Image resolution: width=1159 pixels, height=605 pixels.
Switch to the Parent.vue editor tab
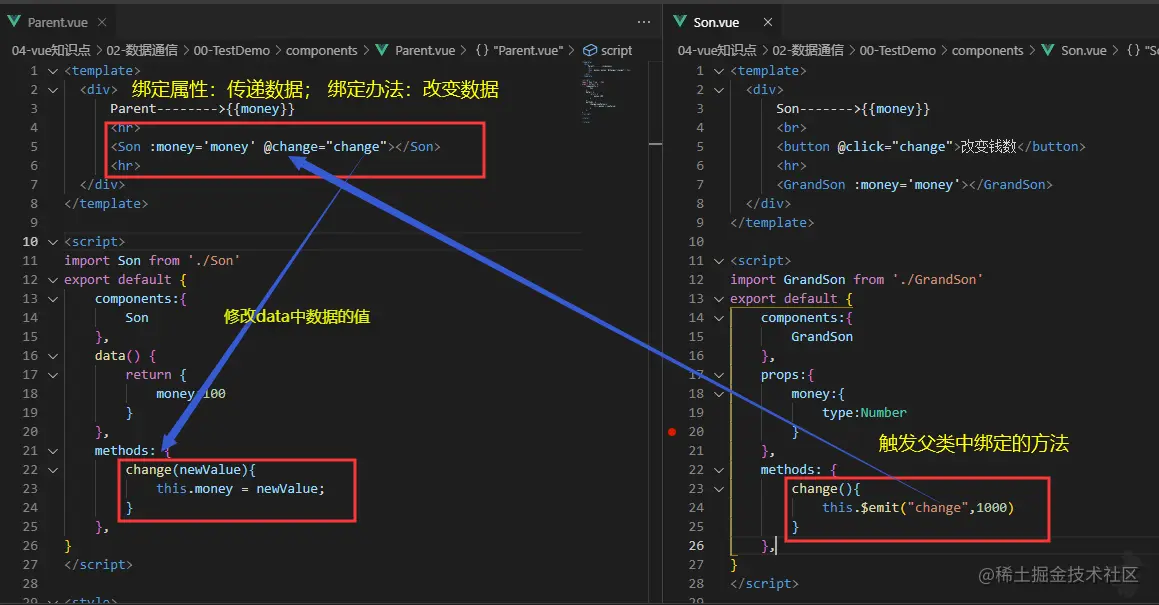pyautogui.click(x=58, y=22)
